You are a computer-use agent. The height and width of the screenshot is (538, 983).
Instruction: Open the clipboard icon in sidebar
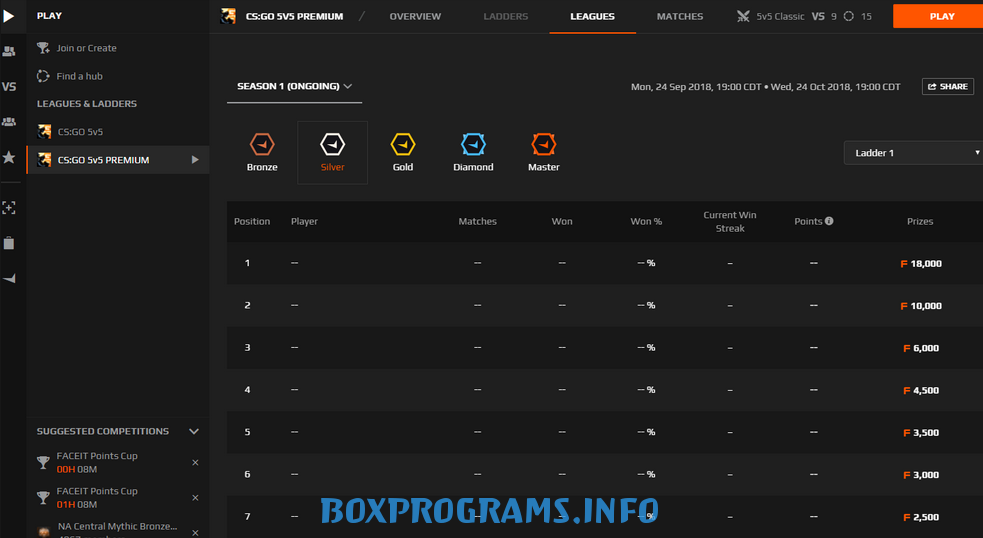click(9, 243)
